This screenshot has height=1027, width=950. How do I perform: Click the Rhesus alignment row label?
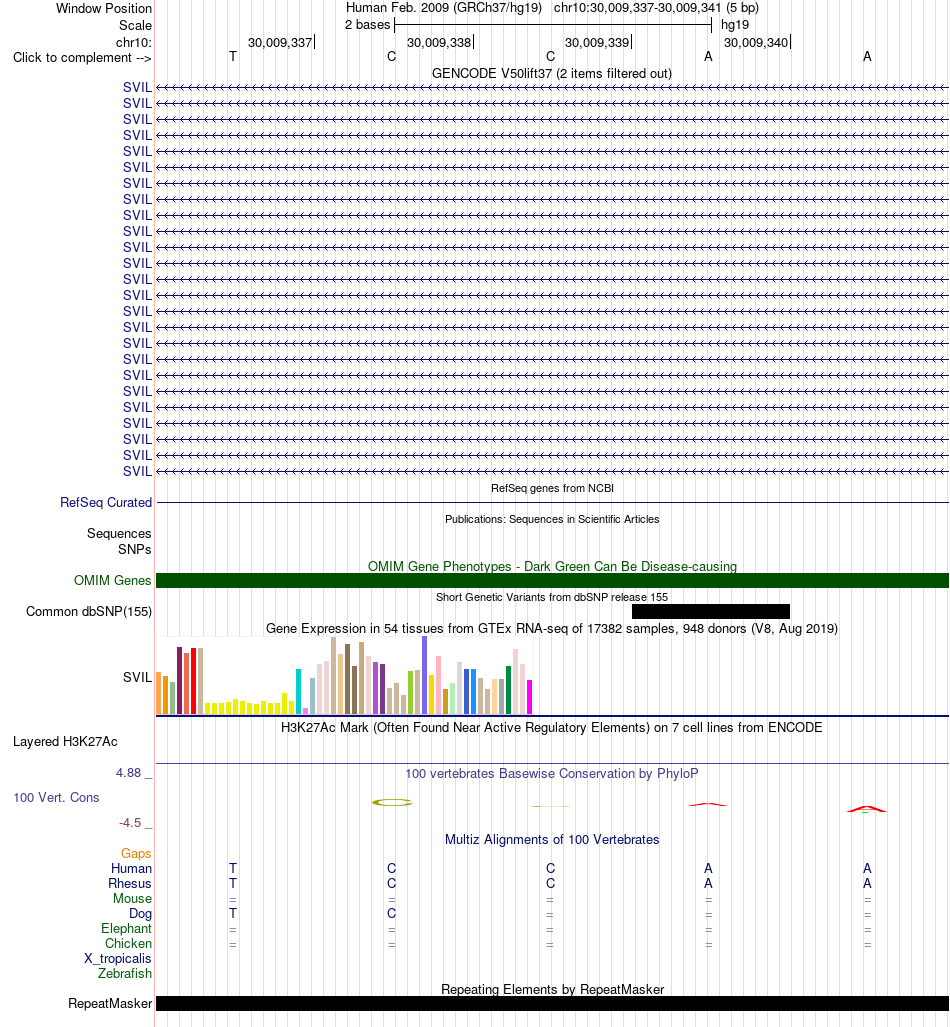pos(130,883)
